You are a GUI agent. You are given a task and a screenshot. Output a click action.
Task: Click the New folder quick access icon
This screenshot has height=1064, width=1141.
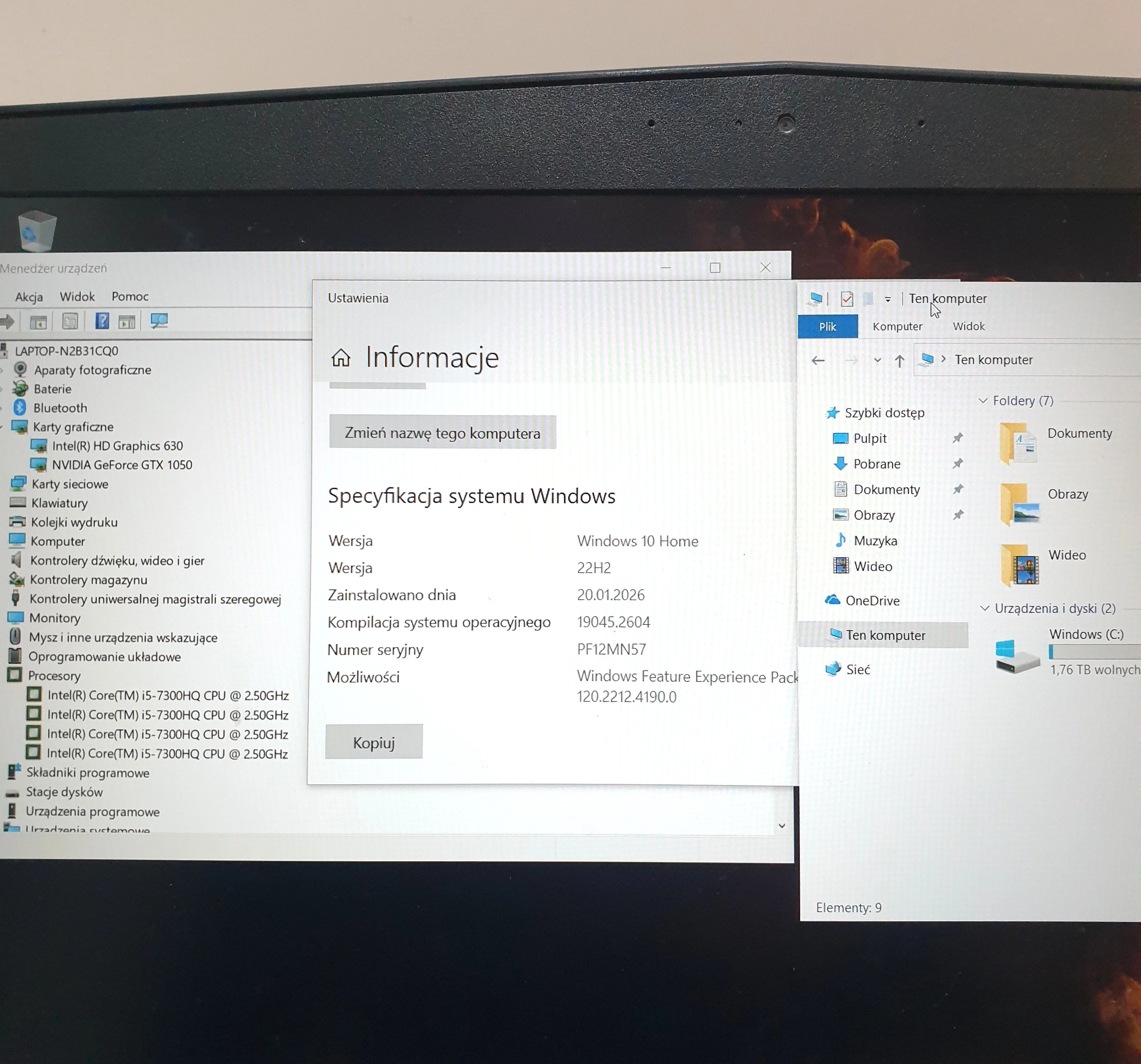[x=868, y=299]
